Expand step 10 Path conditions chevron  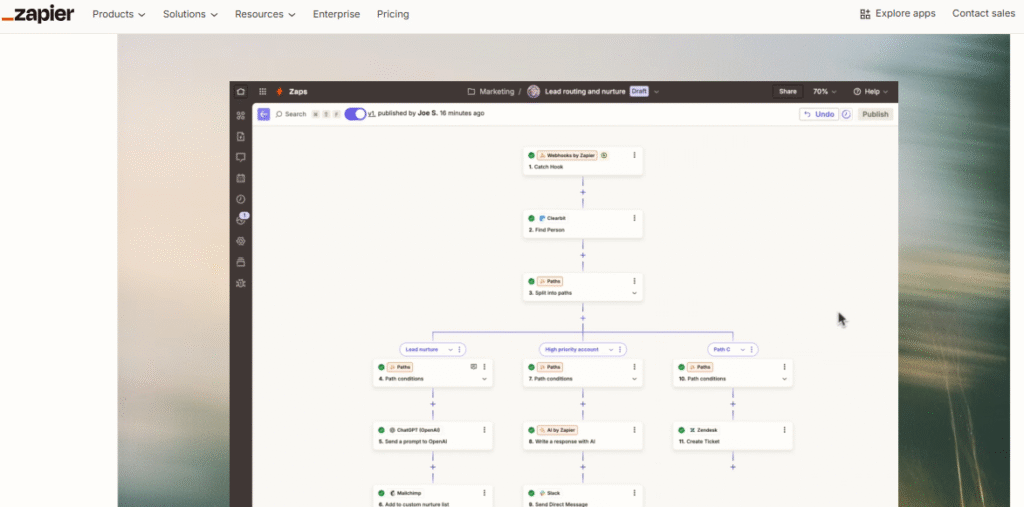tap(784, 379)
